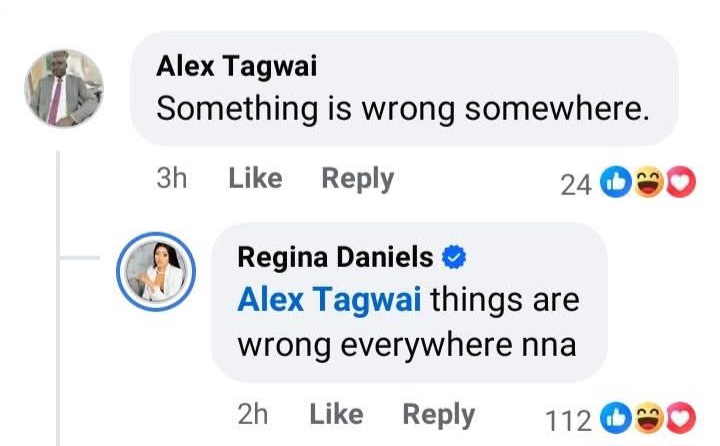Open the 112 reactions count

(571, 419)
